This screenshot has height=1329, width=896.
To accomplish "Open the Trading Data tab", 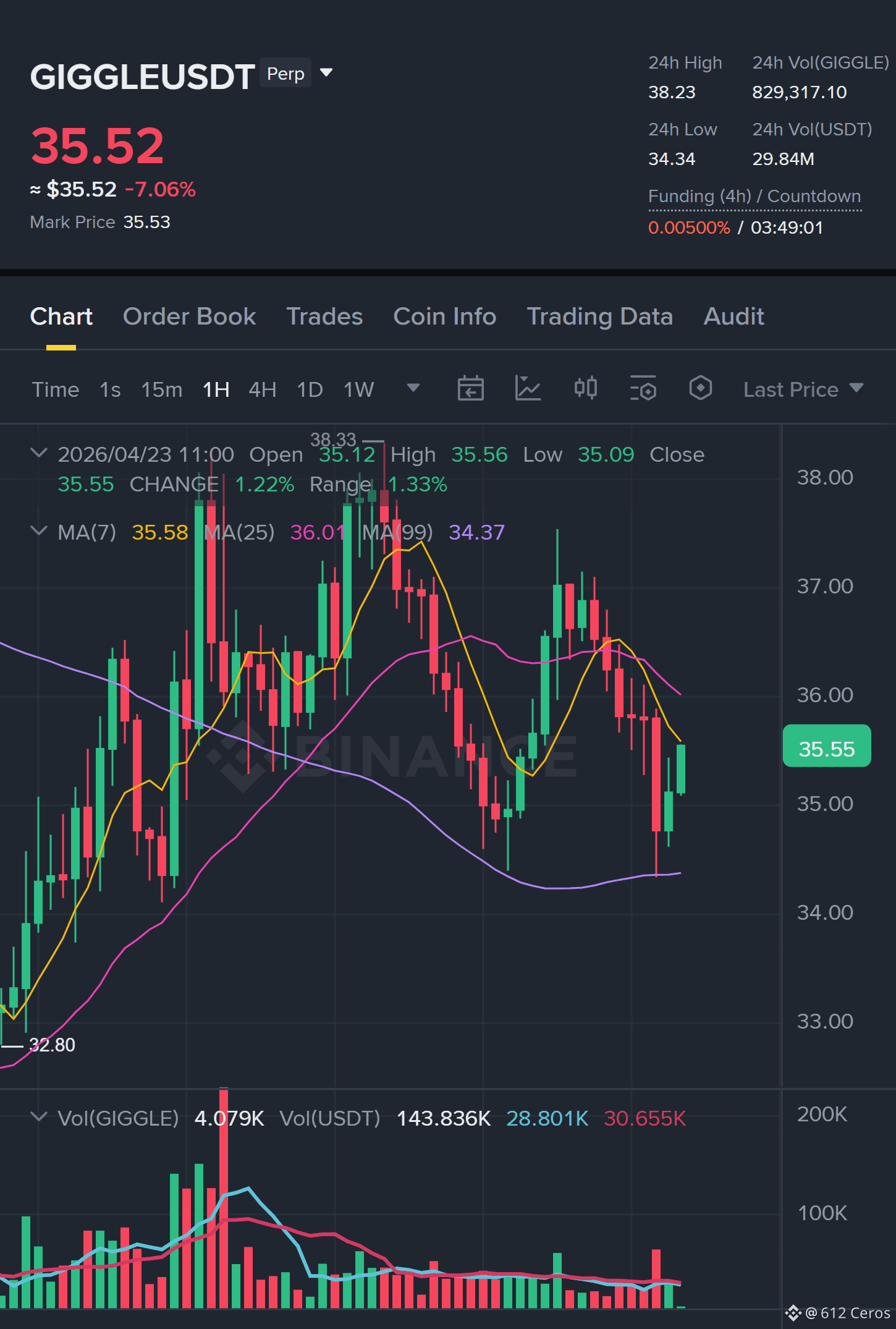I will click(x=599, y=316).
